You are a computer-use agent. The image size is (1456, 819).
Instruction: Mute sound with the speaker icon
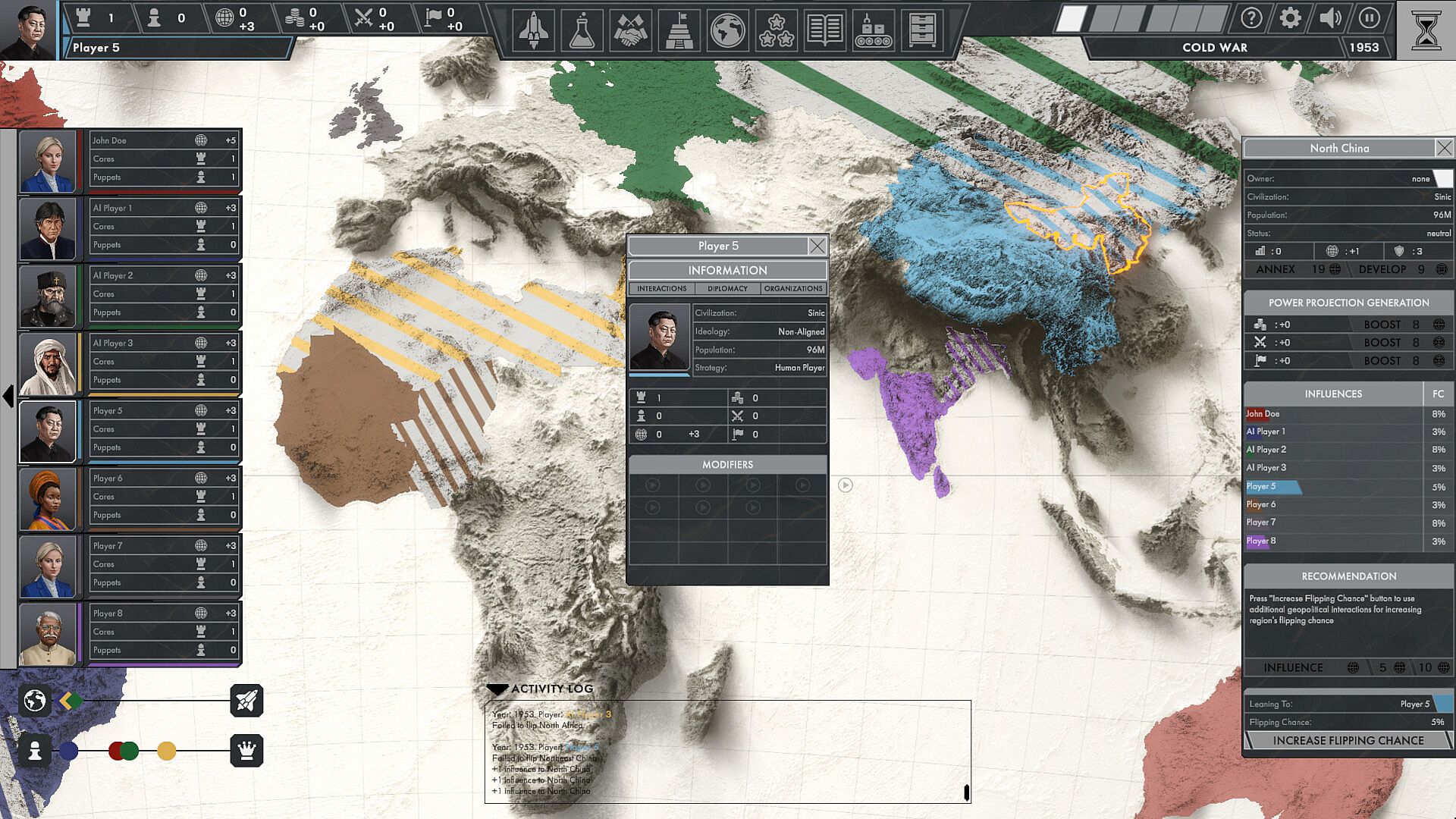tap(1329, 17)
